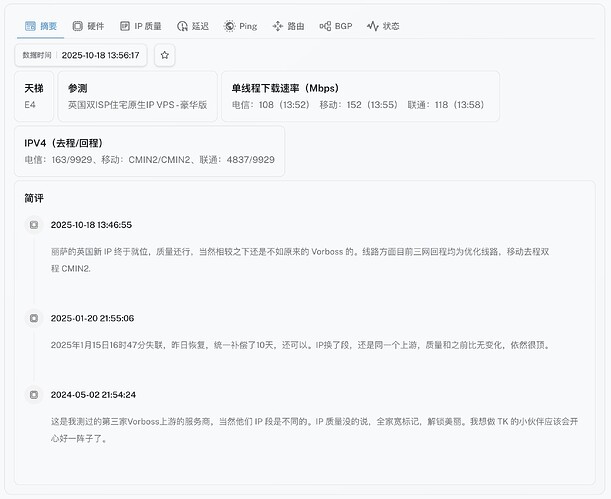Click the review timestamp 2024-05-02 21:54:24
The image size is (611, 499).
pos(93,395)
